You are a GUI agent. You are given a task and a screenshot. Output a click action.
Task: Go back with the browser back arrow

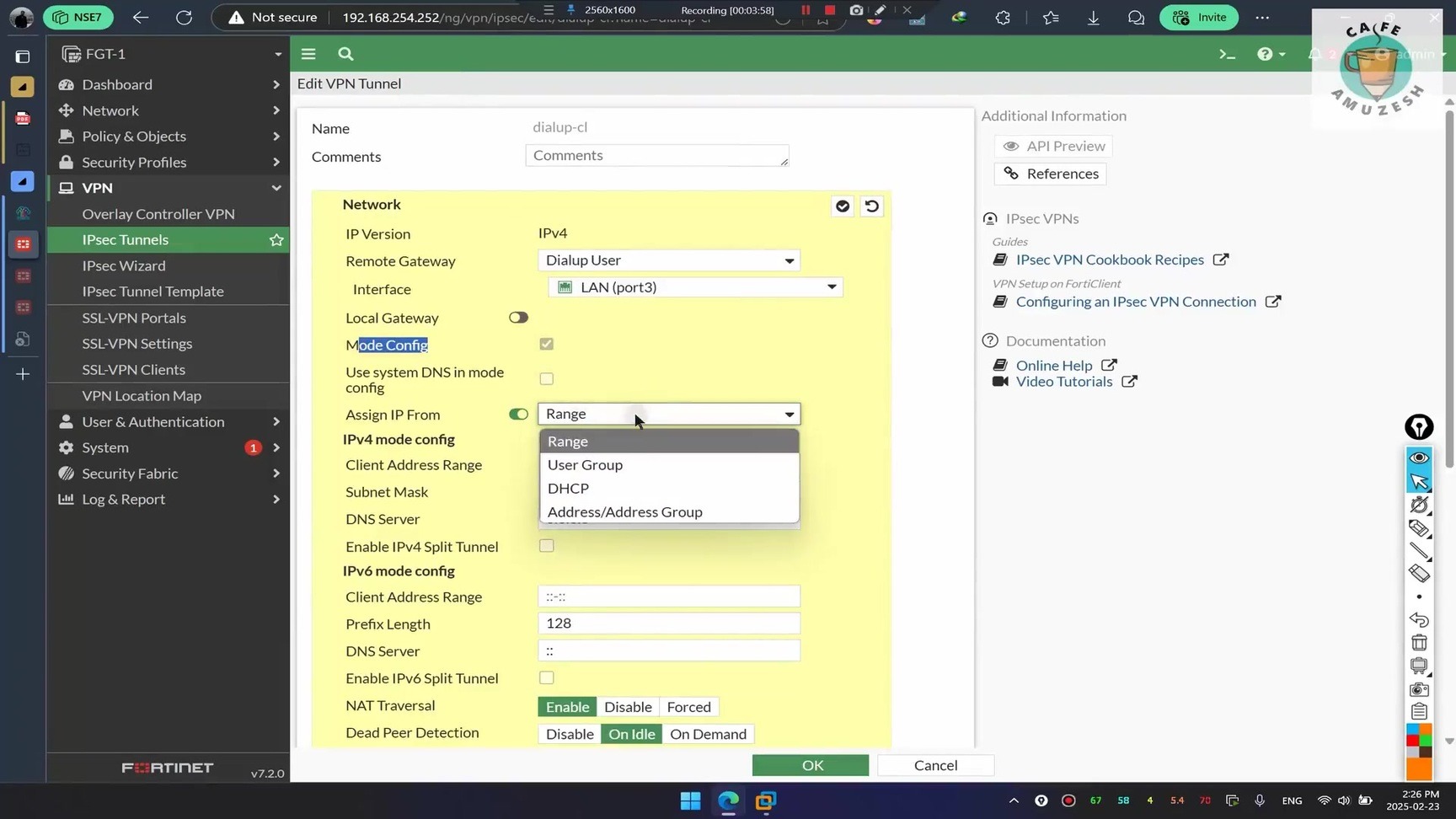pos(141,17)
